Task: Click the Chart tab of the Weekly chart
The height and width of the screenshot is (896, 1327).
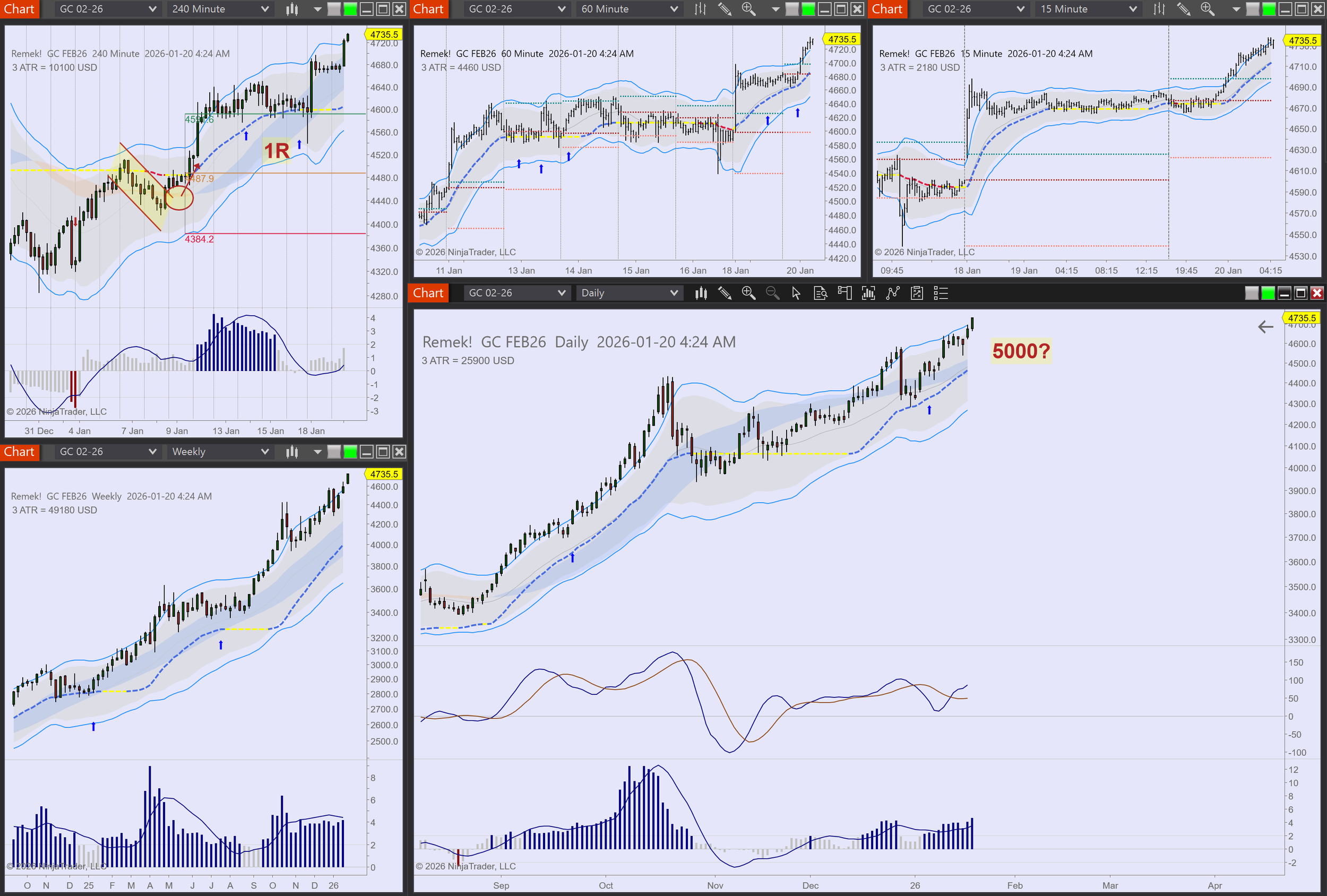Action: (x=20, y=452)
